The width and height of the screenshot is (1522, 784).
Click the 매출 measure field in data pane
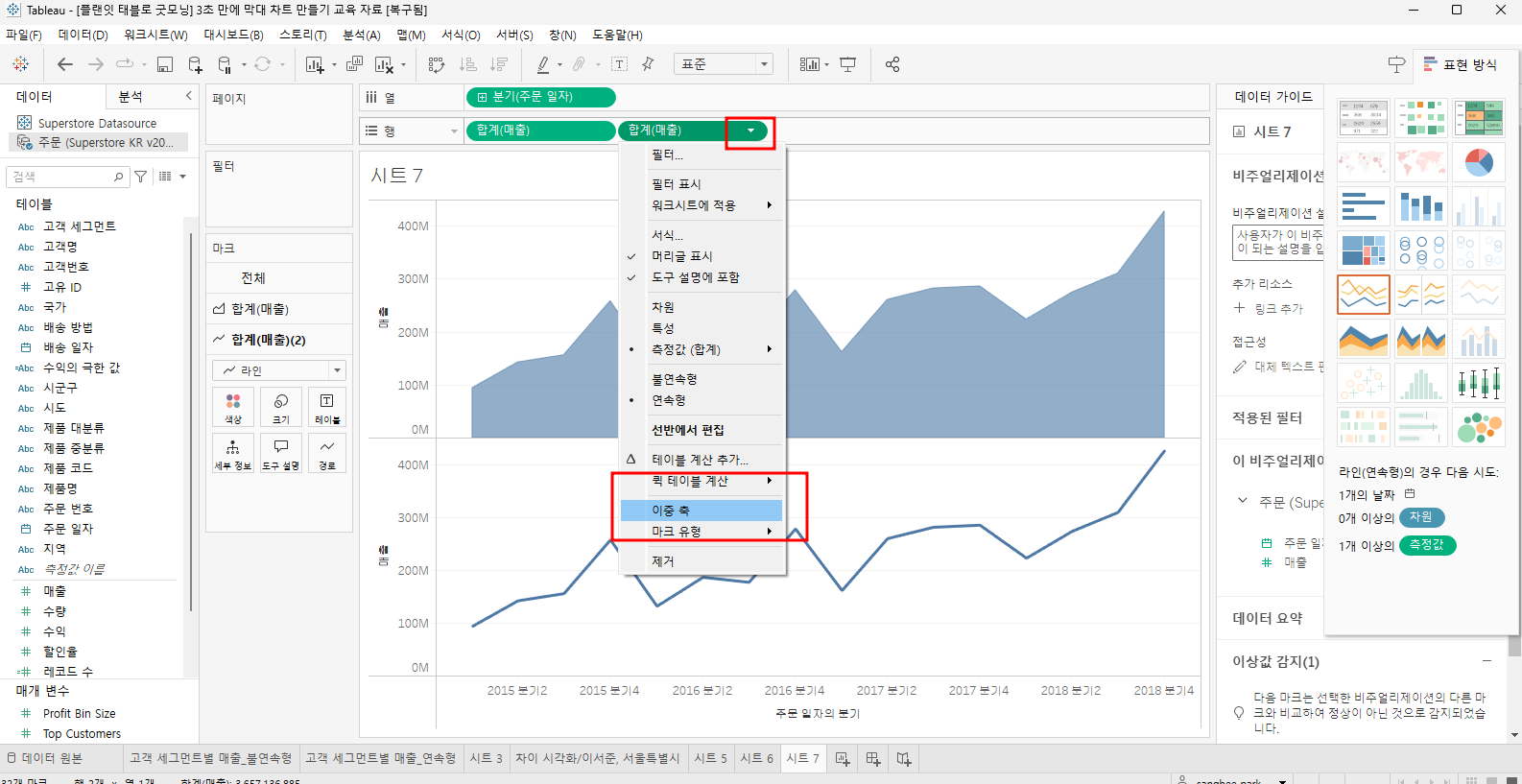pos(55,591)
